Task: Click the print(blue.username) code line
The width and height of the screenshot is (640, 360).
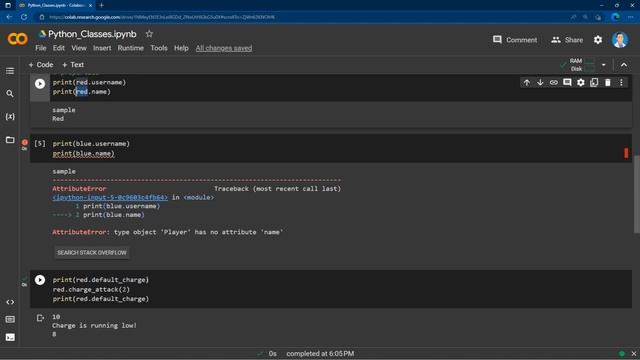Action: (91, 144)
